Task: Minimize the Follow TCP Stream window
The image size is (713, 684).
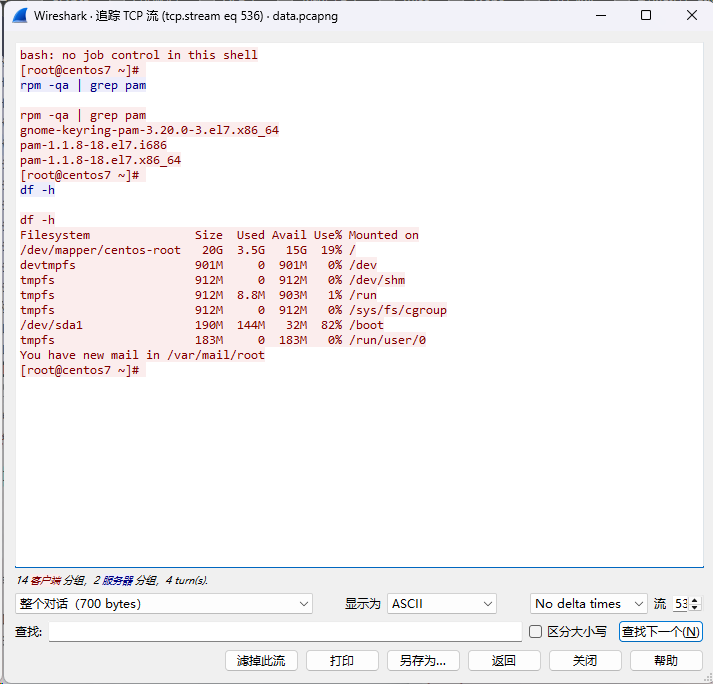Action: tap(599, 16)
